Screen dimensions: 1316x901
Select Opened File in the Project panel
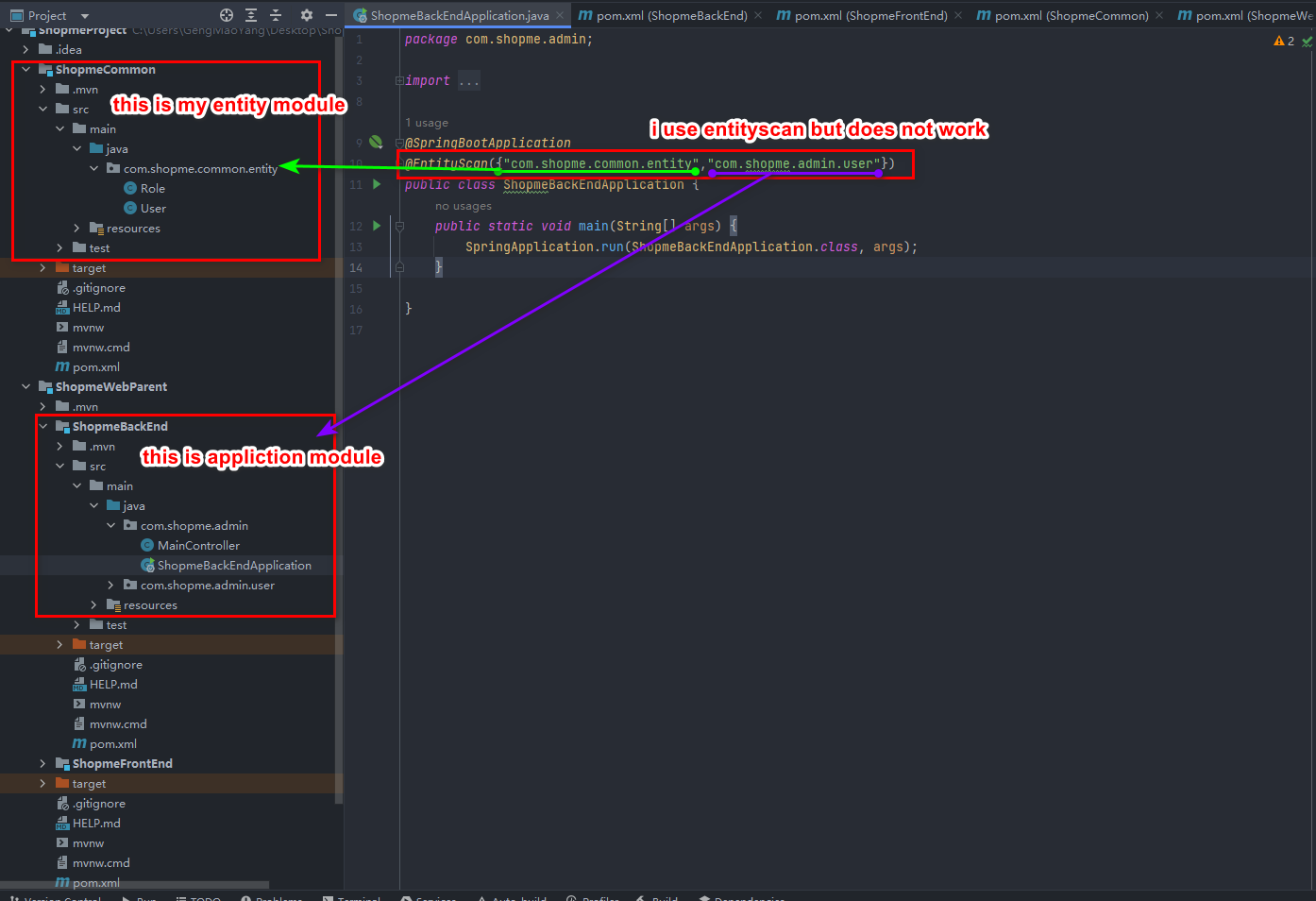[227, 15]
